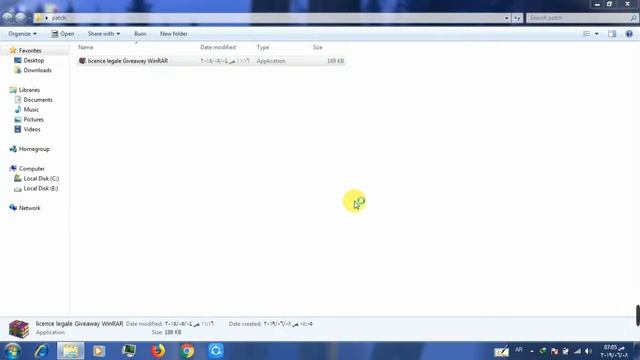Go back with the Explorer Back arrow
The height and width of the screenshot is (360, 640).
pos(8,18)
